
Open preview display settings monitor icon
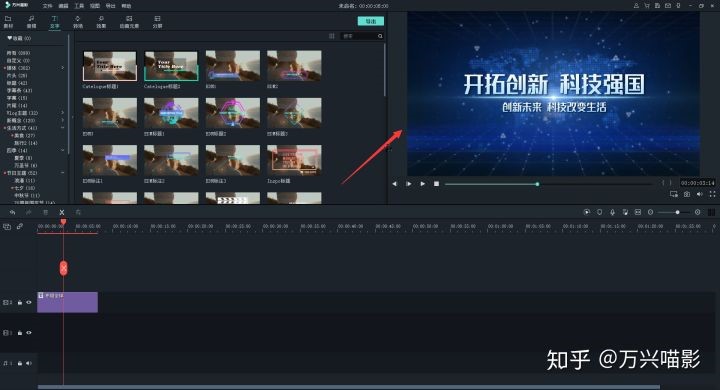pyautogui.click(x=674, y=194)
